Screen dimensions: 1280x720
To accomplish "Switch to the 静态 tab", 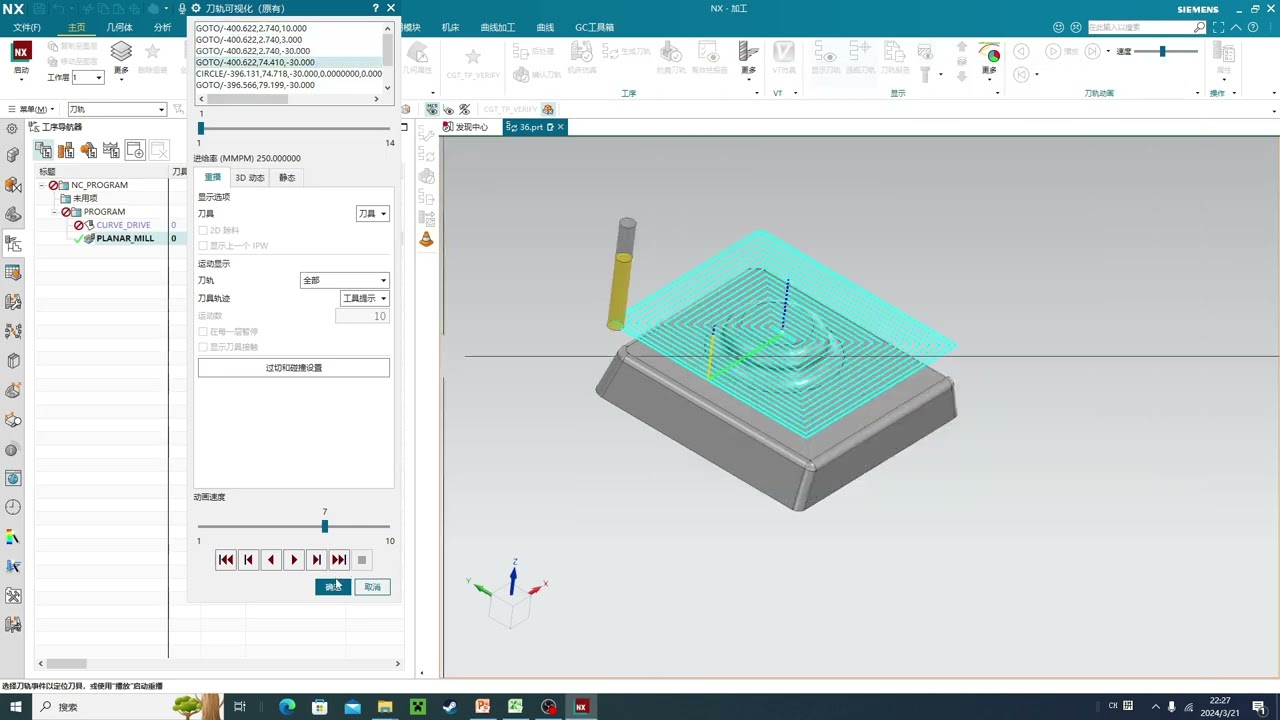I will tap(287, 177).
